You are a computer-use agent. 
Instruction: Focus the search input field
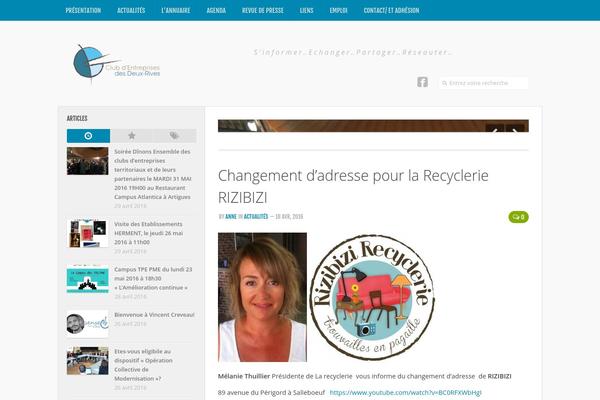click(x=484, y=83)
